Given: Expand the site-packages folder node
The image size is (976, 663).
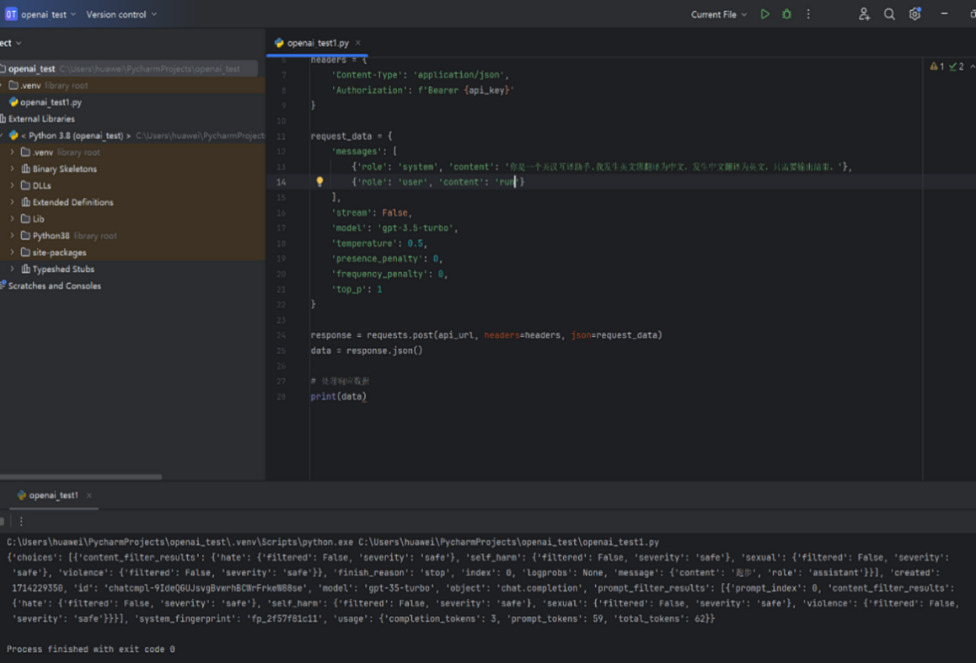Looking at the screenshot, I should (12, 253).
